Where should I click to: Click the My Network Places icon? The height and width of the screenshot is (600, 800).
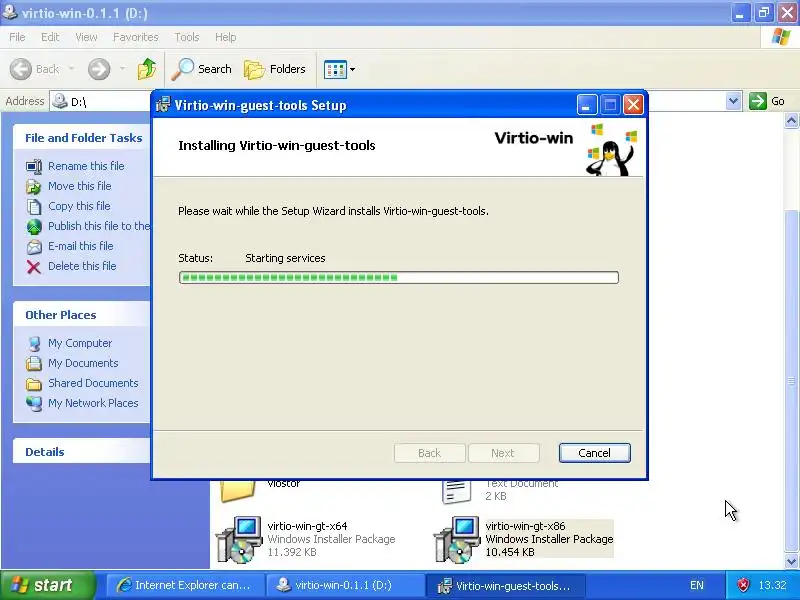[34, 403]
